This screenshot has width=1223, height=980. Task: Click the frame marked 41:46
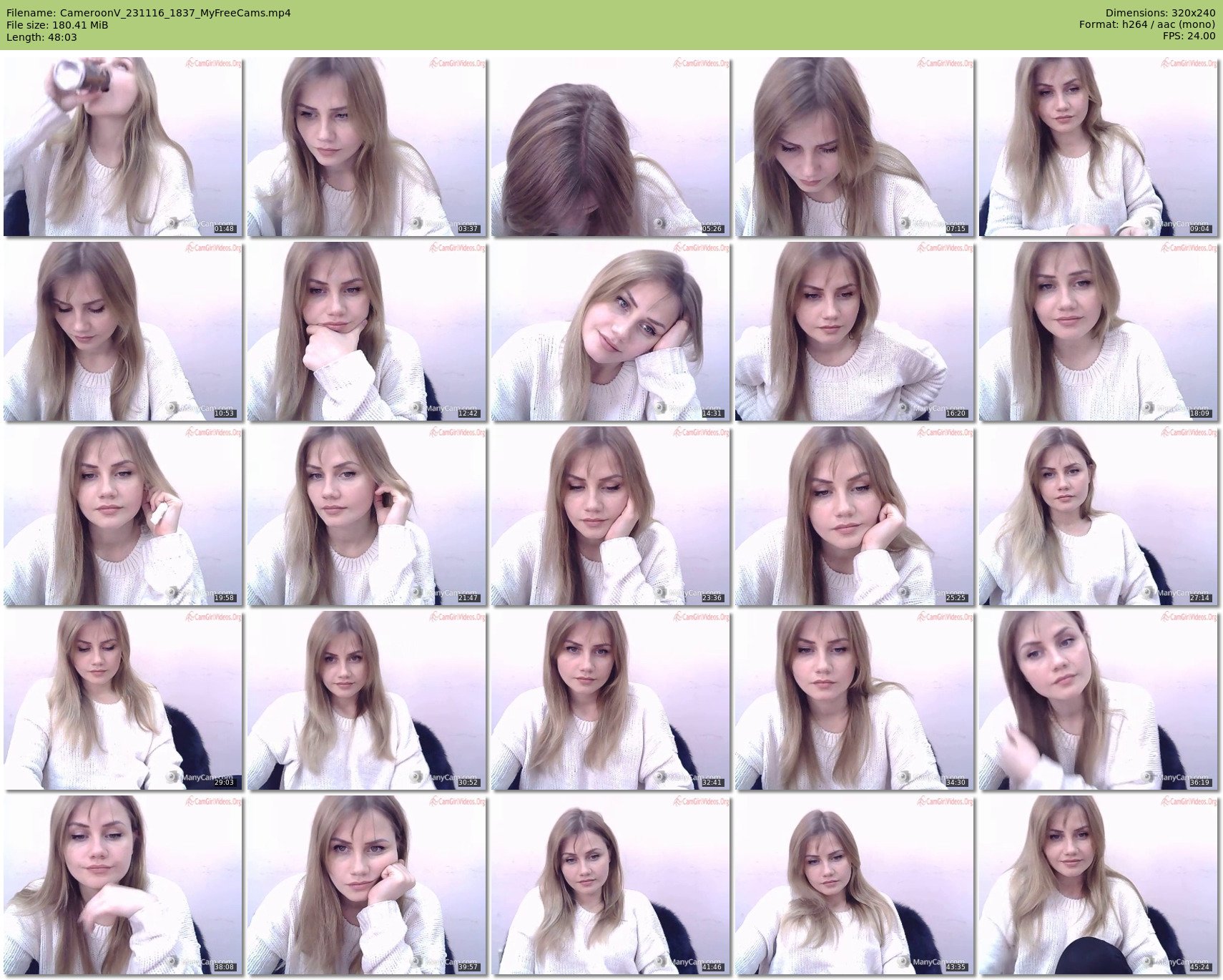coord(610,885)
